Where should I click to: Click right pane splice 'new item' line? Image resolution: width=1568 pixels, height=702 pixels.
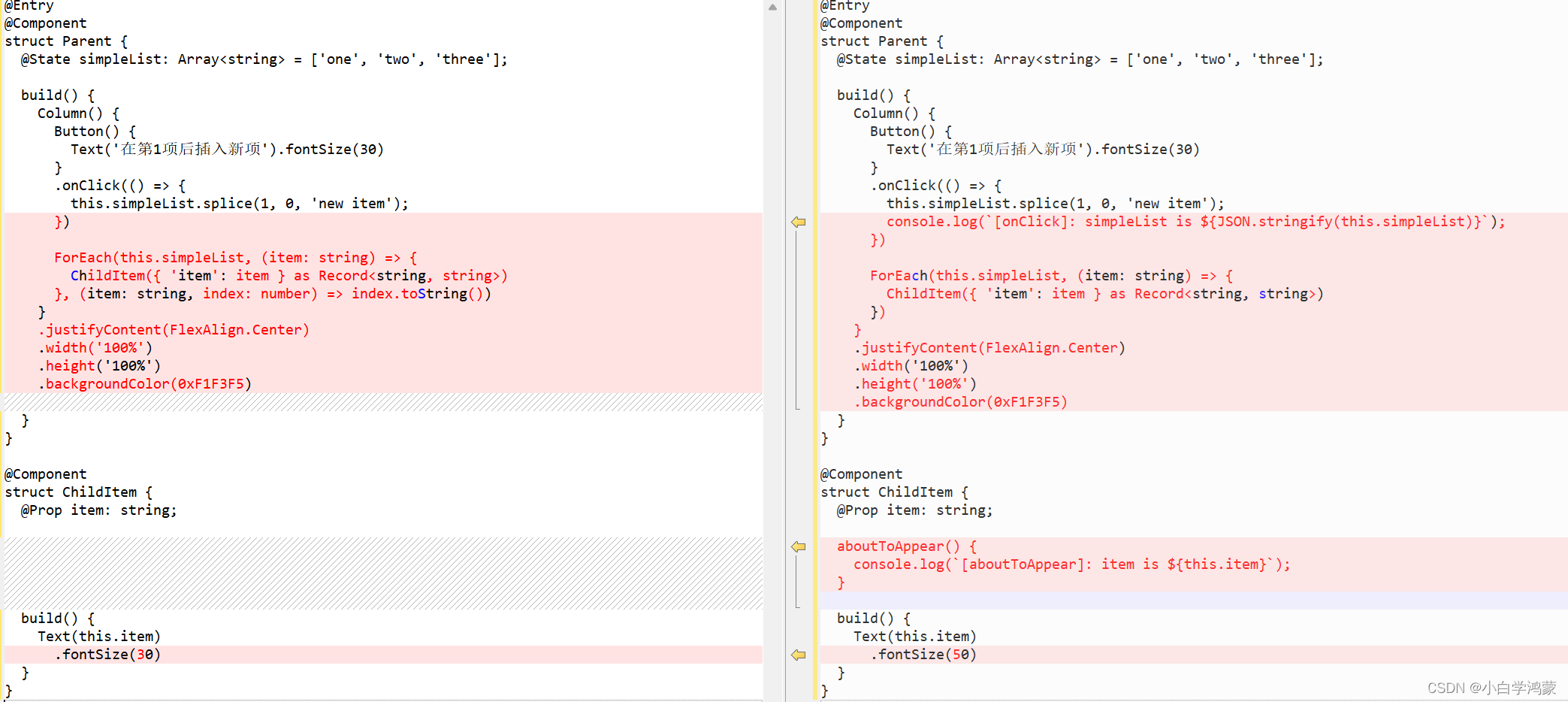click(x=1056, y=204)
